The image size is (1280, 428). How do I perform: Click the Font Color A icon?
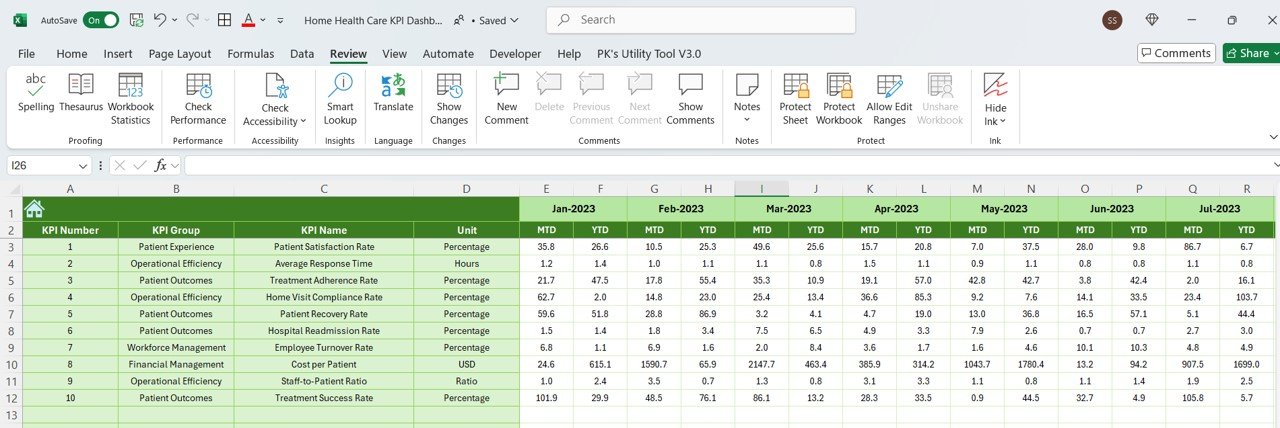coord(248,20)
